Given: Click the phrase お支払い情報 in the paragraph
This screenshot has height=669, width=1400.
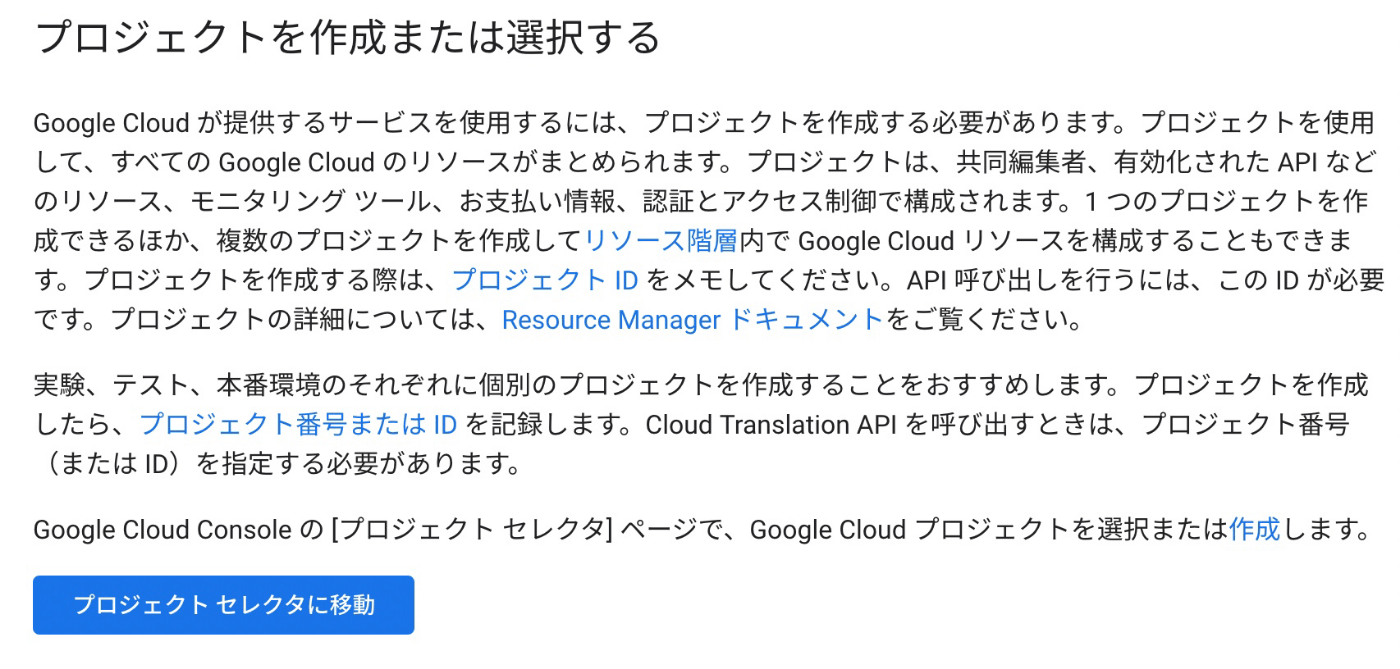Looking at the screenshot, I should [533, 201].
